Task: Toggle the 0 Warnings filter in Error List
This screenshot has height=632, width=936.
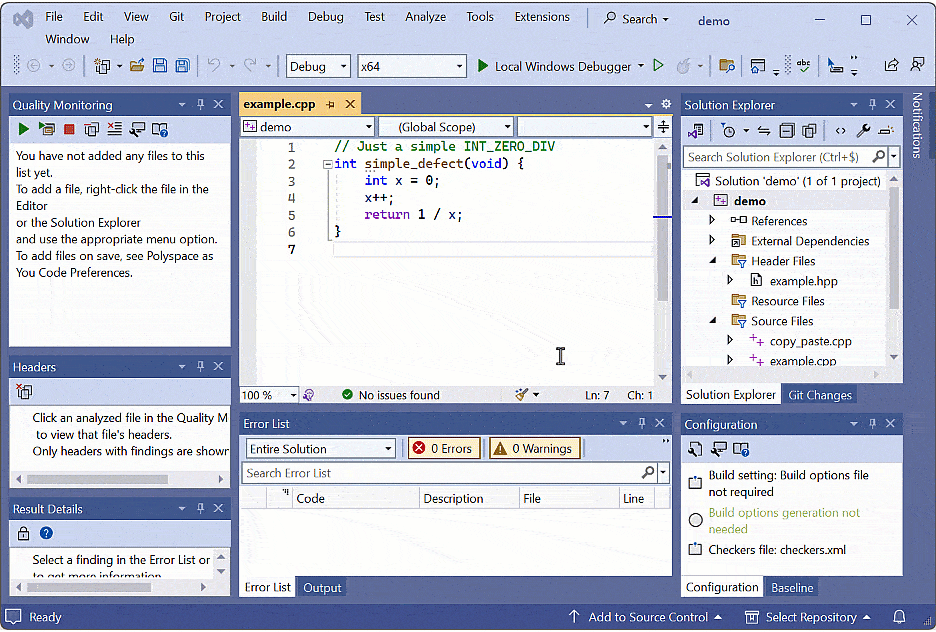Action: tap(534, 448)
